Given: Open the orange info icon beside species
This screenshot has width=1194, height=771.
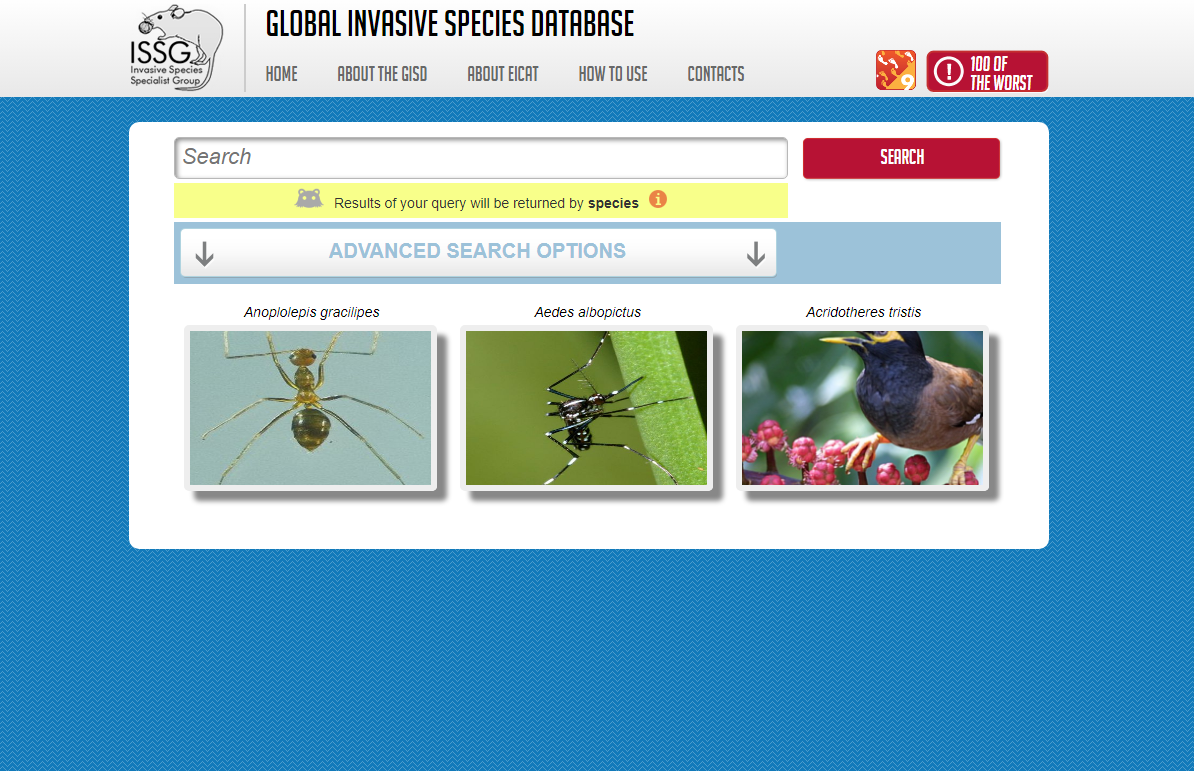Looking at the screenshot, I should point(658,200).
